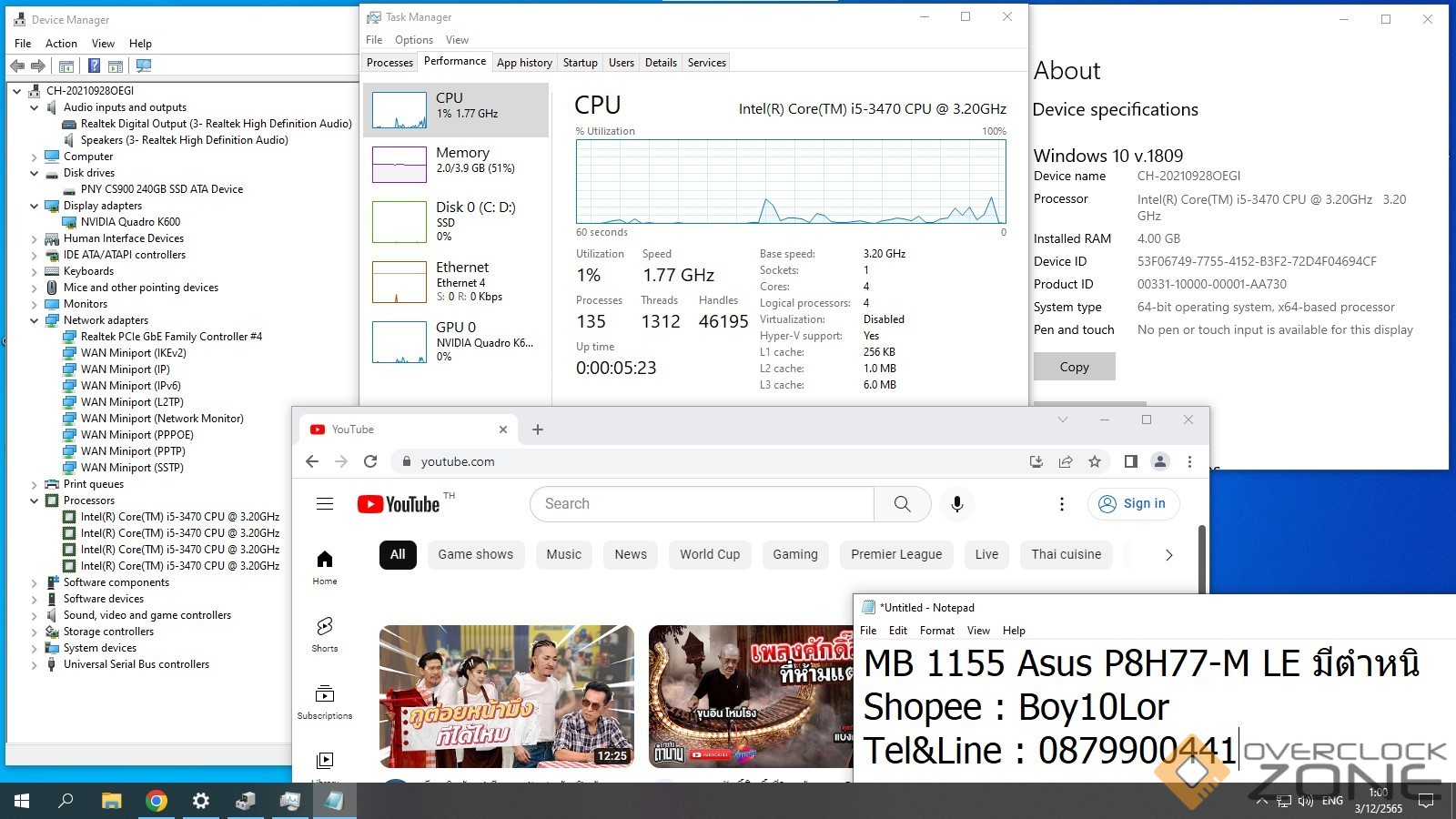The image size is (1456, 819).
Task: Open Subscriptions in the YouTube sidebar
Action: click(325, 702)
